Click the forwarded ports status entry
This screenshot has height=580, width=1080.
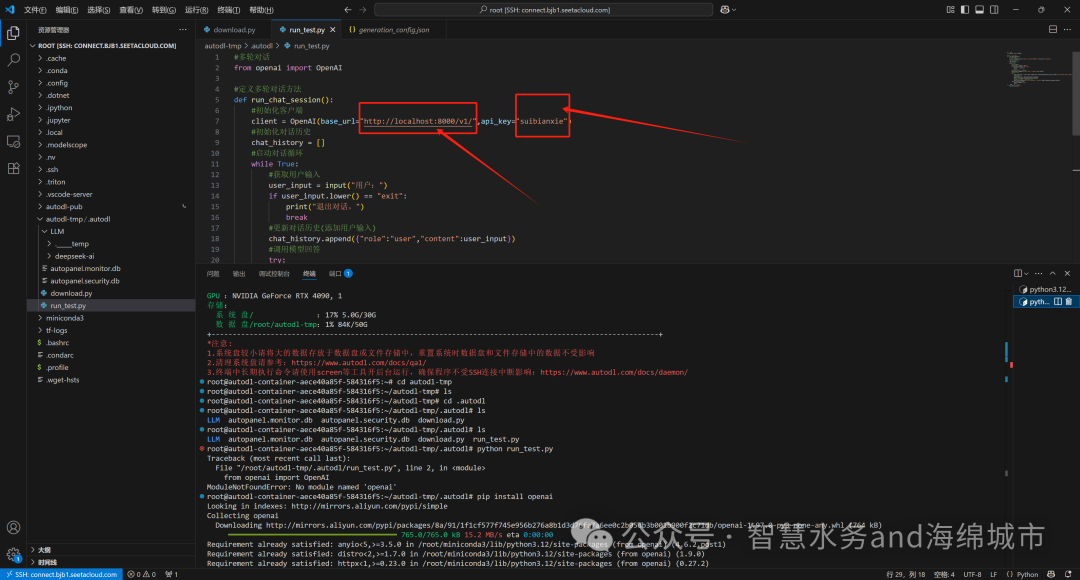point(172,574)
